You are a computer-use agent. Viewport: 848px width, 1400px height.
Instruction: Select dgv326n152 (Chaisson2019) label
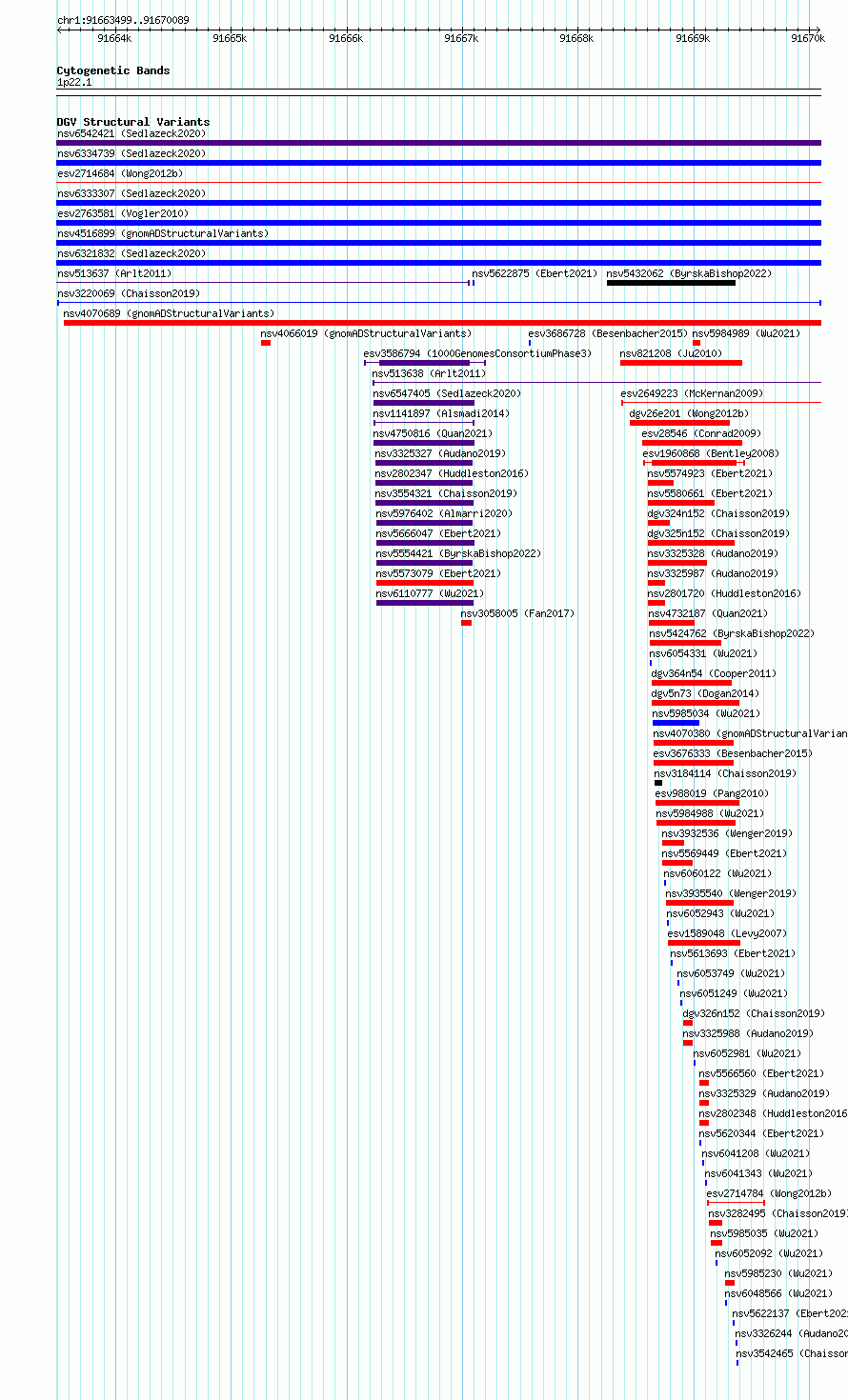(x=754, y=1014)
